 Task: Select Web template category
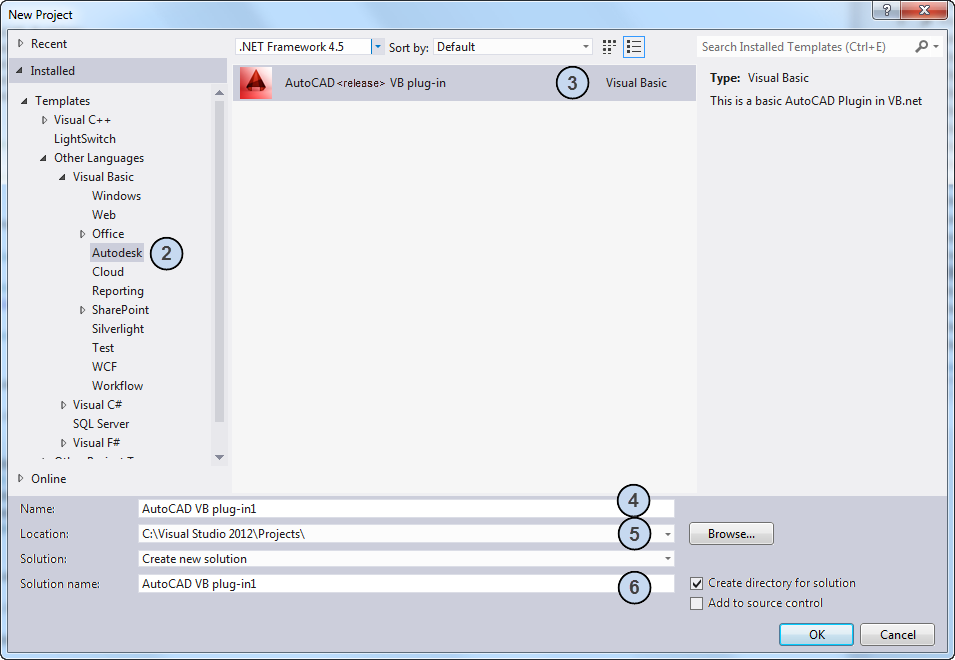(104, 215)
